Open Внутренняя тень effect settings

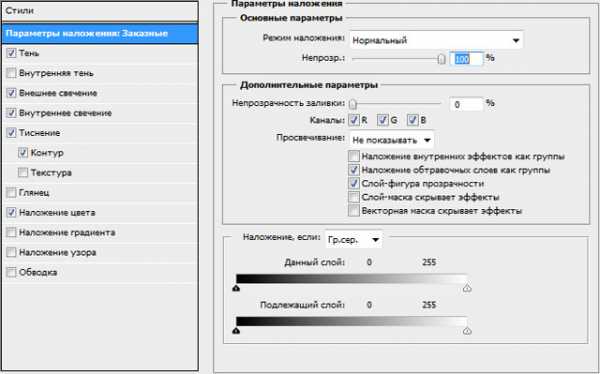point(56,73)
